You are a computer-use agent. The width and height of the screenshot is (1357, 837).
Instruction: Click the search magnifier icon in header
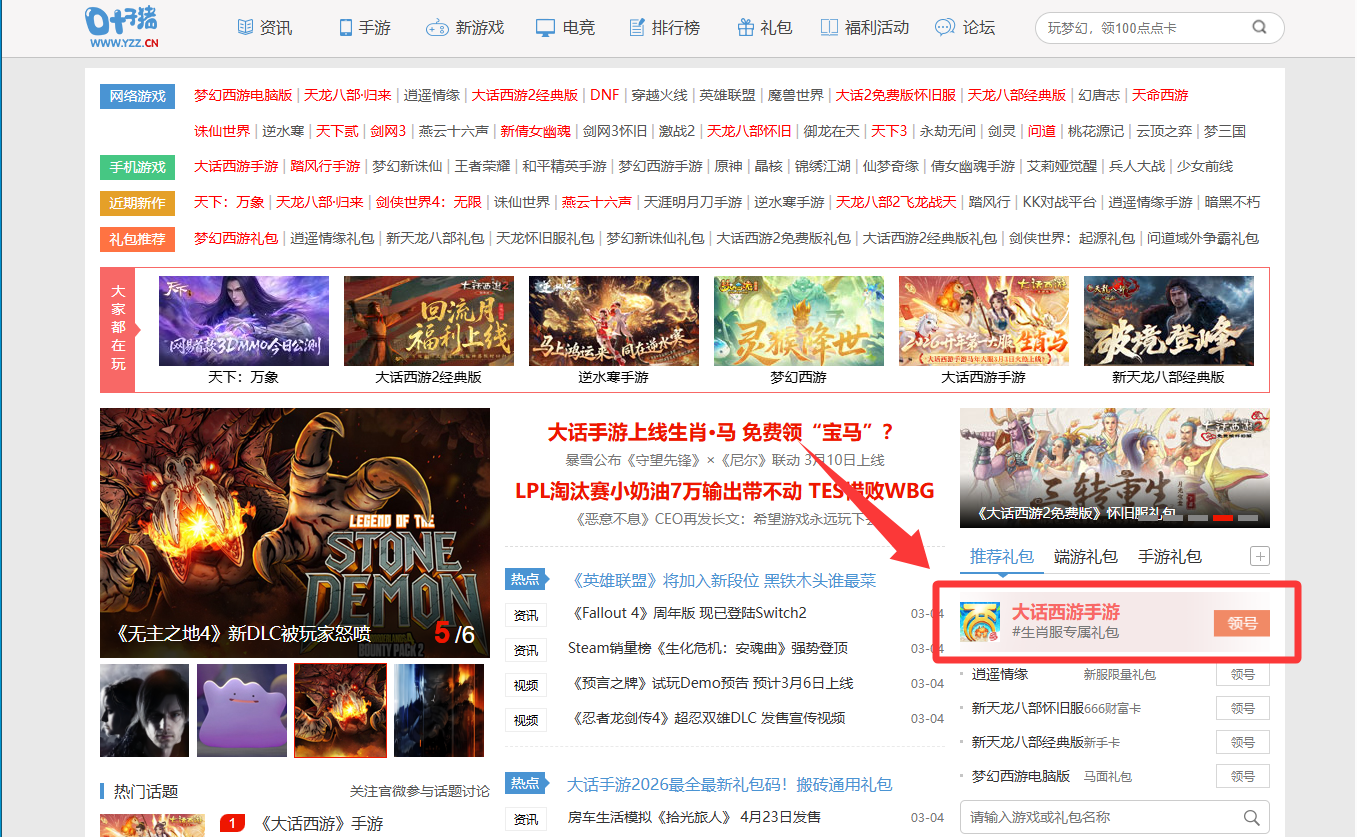pos(1259,28)
